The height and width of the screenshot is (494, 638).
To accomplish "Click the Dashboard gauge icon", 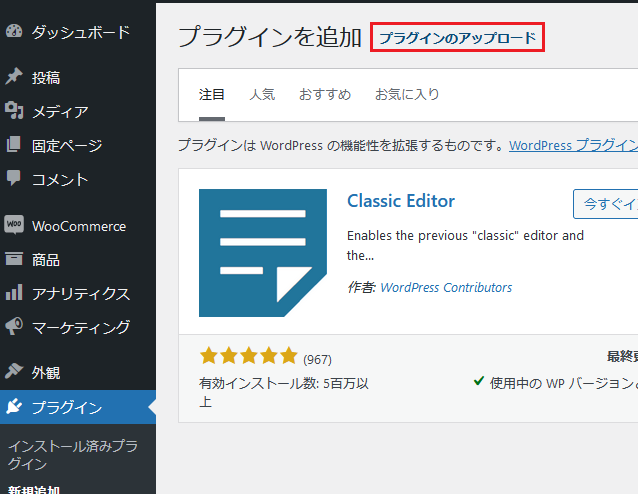I will [x=14, y=32].
